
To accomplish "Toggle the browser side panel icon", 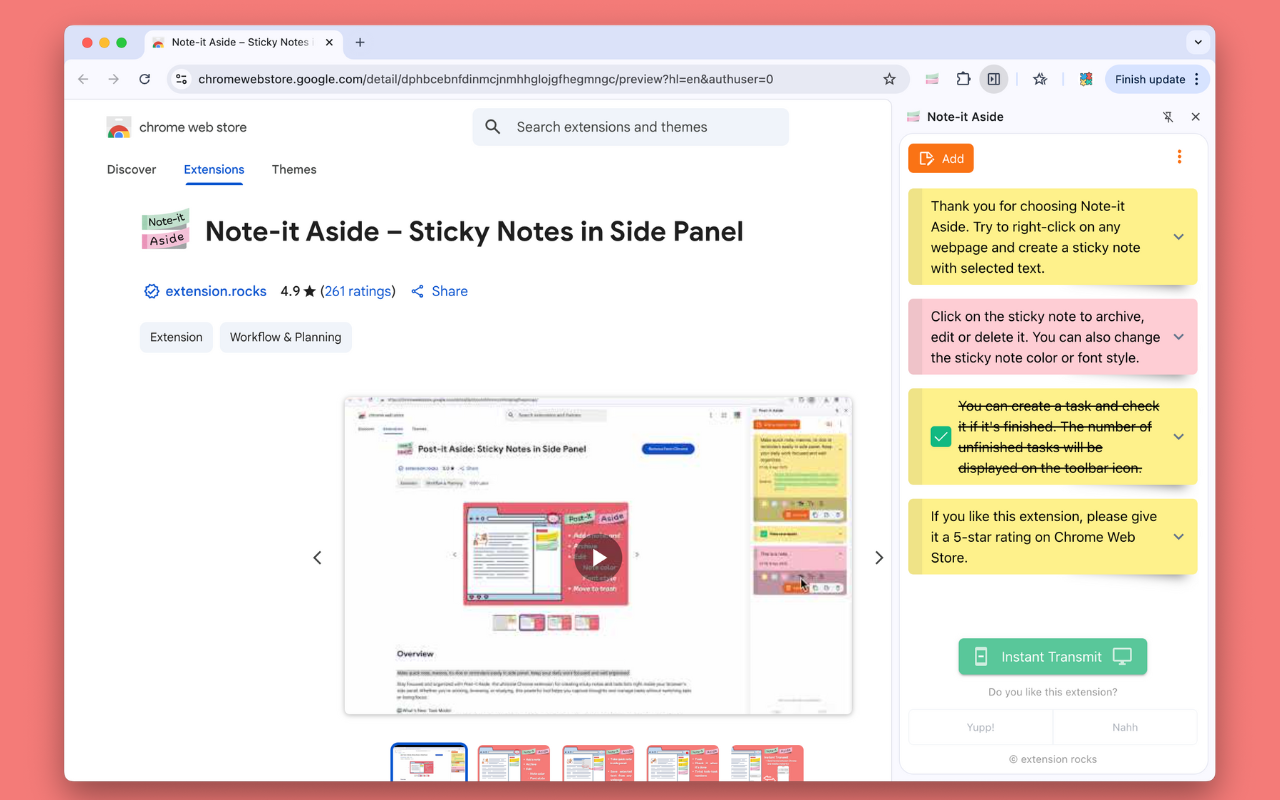I will 994,79.
